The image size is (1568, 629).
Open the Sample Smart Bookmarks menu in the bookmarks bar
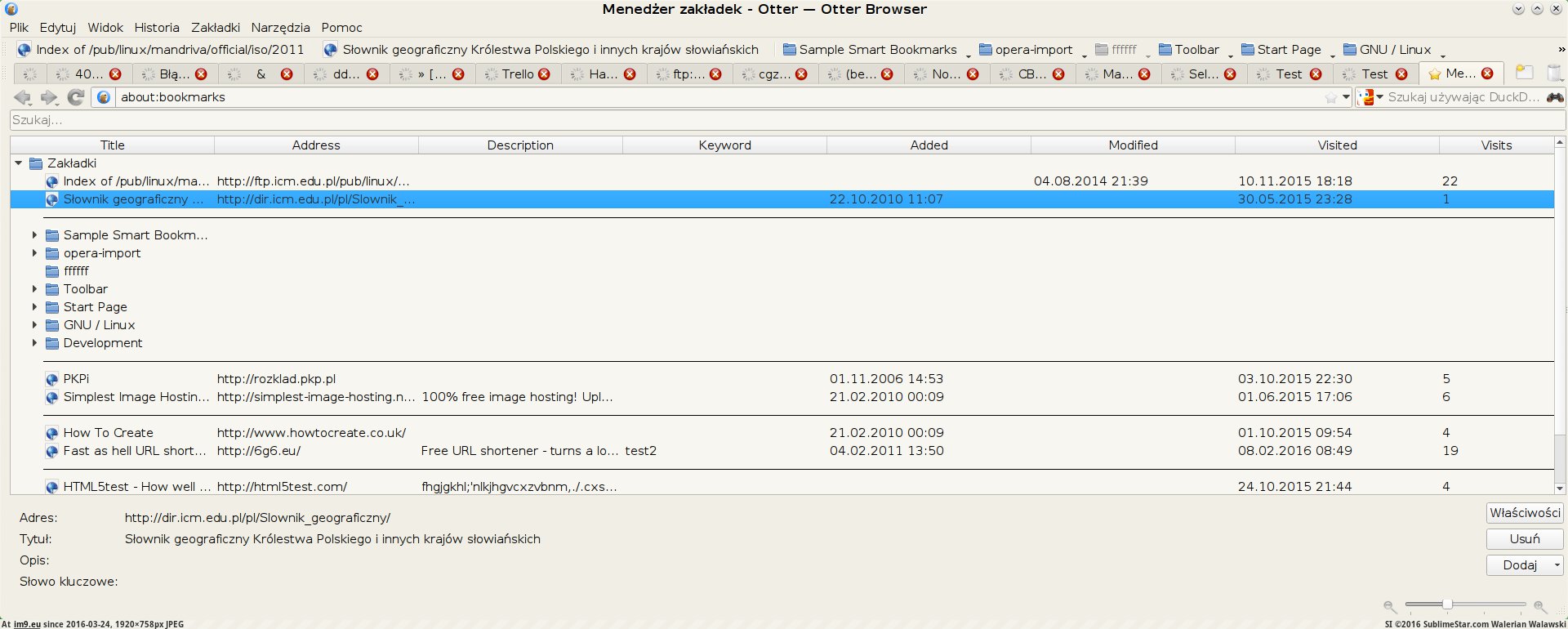[x=876, y=50]
